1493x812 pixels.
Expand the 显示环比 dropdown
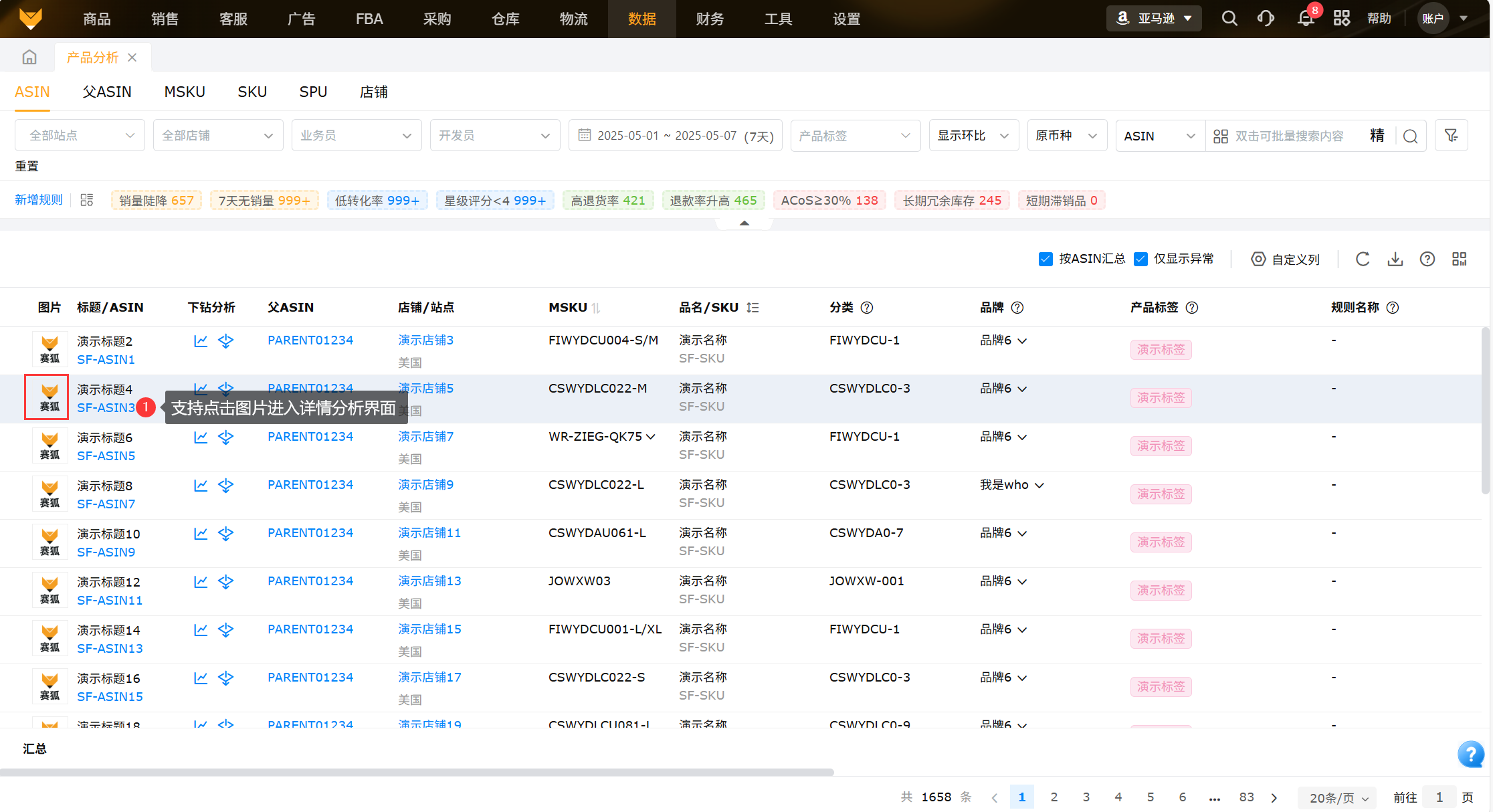coord(973,136)
